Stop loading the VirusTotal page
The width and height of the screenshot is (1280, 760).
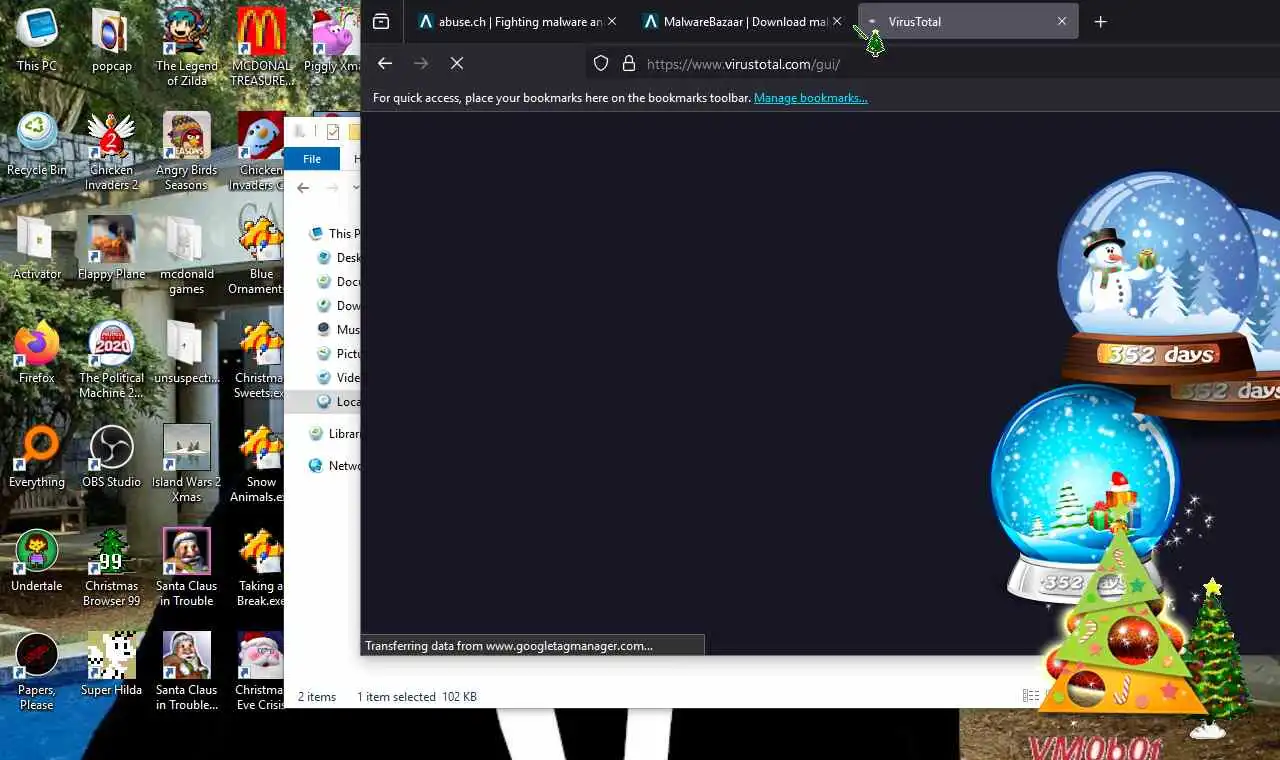(x=457, y=63)
